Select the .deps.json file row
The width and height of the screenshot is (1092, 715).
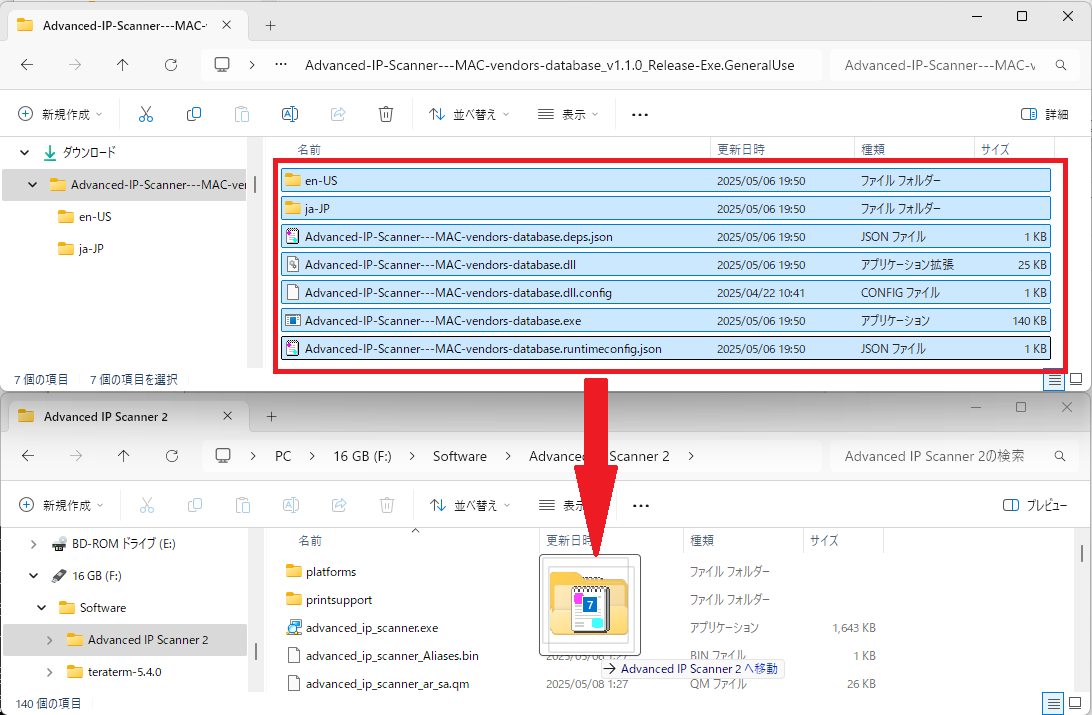(666, 237)
